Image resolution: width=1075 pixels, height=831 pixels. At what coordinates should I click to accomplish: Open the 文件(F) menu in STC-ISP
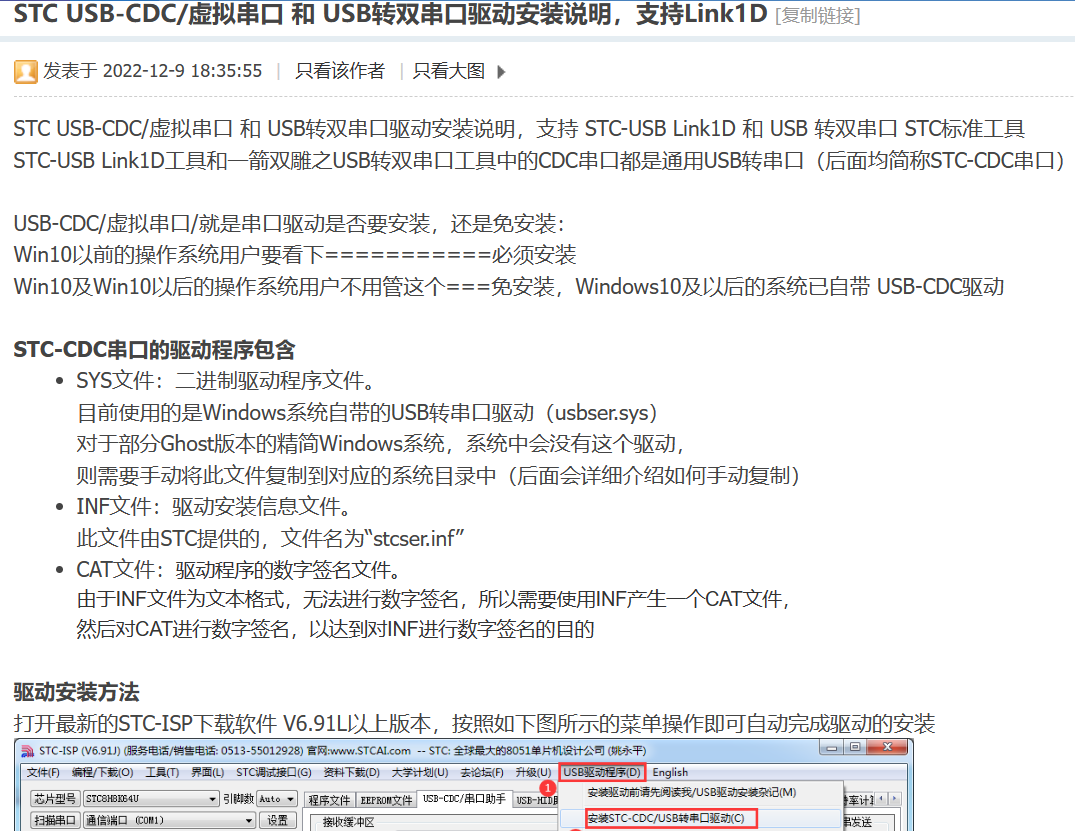point(43,773)
